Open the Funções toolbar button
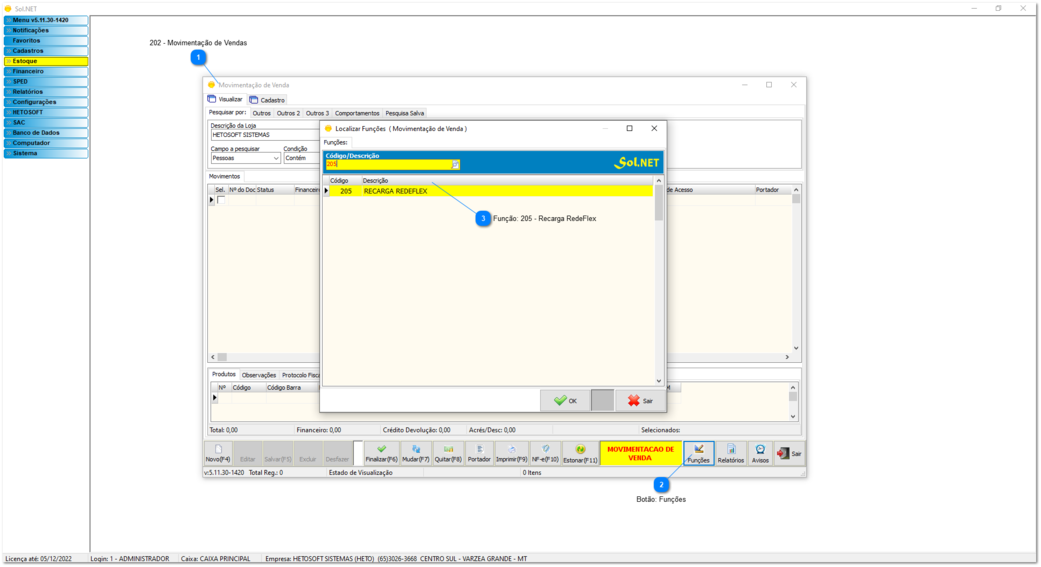Screen dimensions: 1041x567 click(x=698, y=453)
